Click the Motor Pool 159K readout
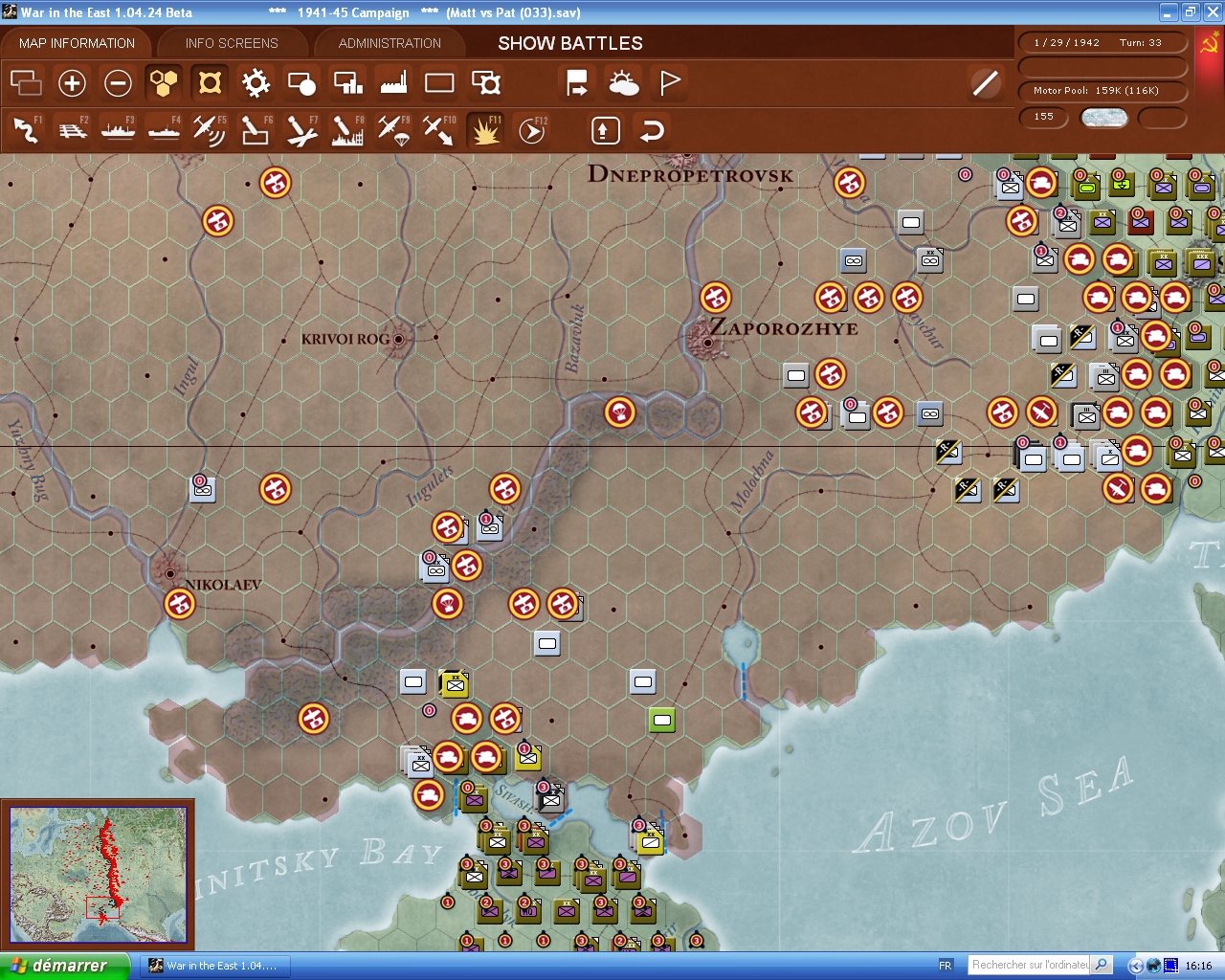 click(x=1102, y=91)
